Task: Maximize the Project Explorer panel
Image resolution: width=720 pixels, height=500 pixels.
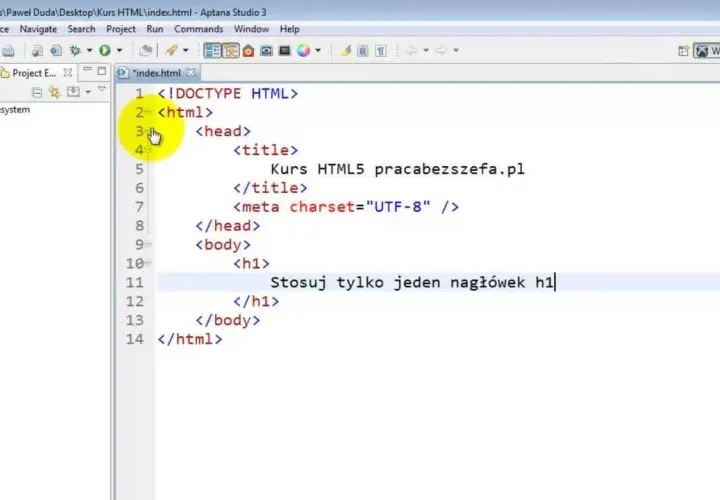Action: pos(101,71)
